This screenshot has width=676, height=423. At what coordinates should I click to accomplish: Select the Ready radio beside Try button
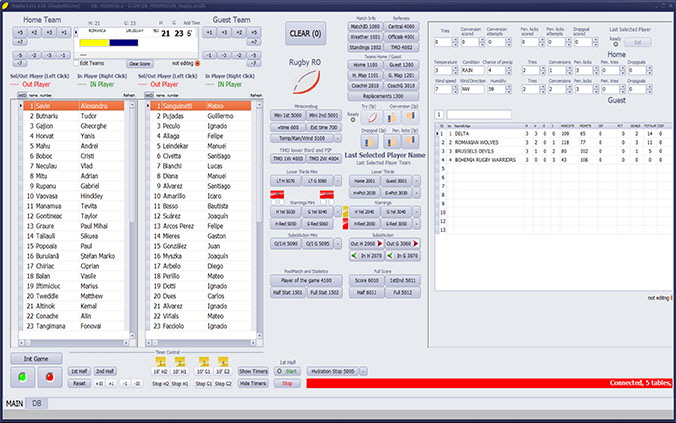click(353, 120)
